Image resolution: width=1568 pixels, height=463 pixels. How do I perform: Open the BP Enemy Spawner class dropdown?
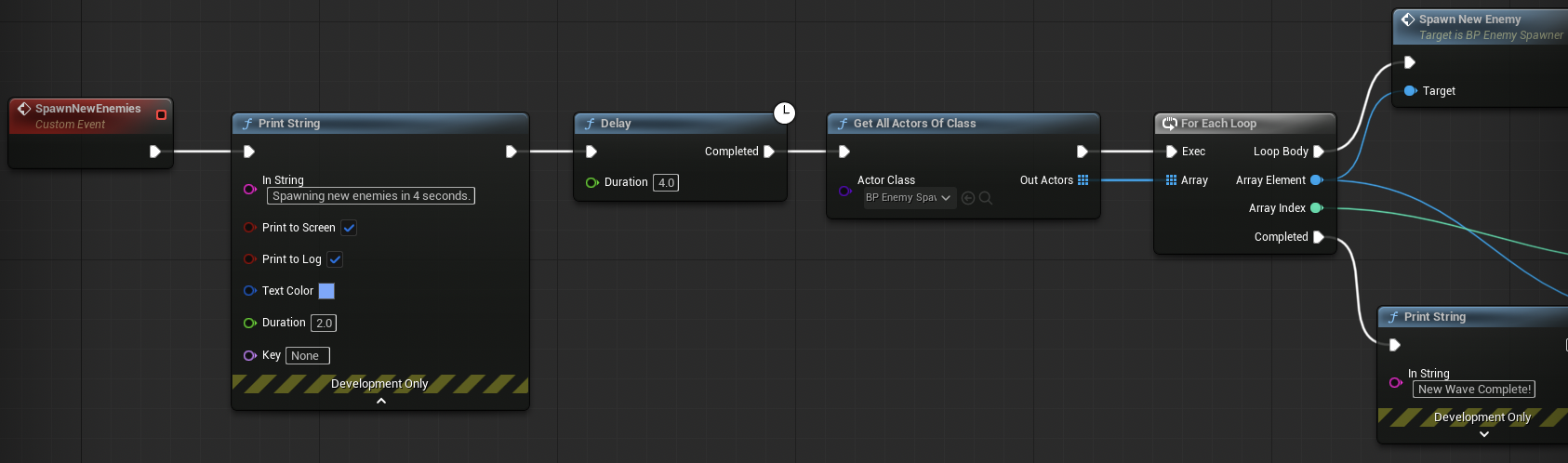pos(910,198)
